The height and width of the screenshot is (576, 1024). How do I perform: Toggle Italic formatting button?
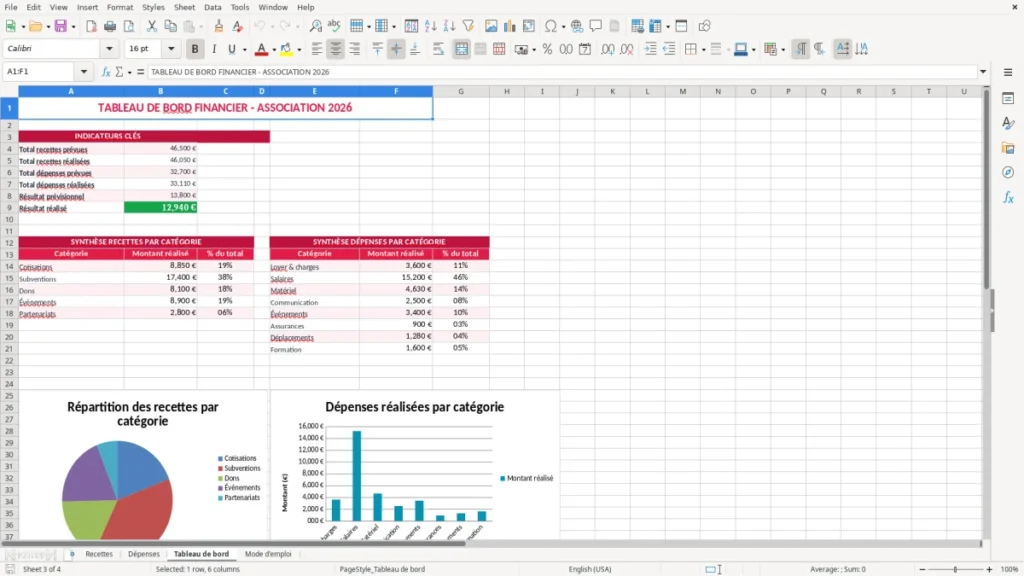[x=214, y=49]
